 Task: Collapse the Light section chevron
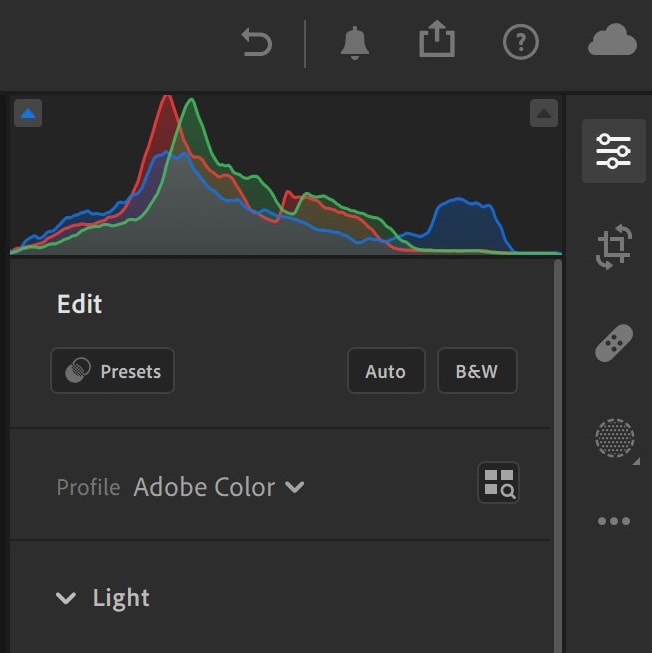66,598
